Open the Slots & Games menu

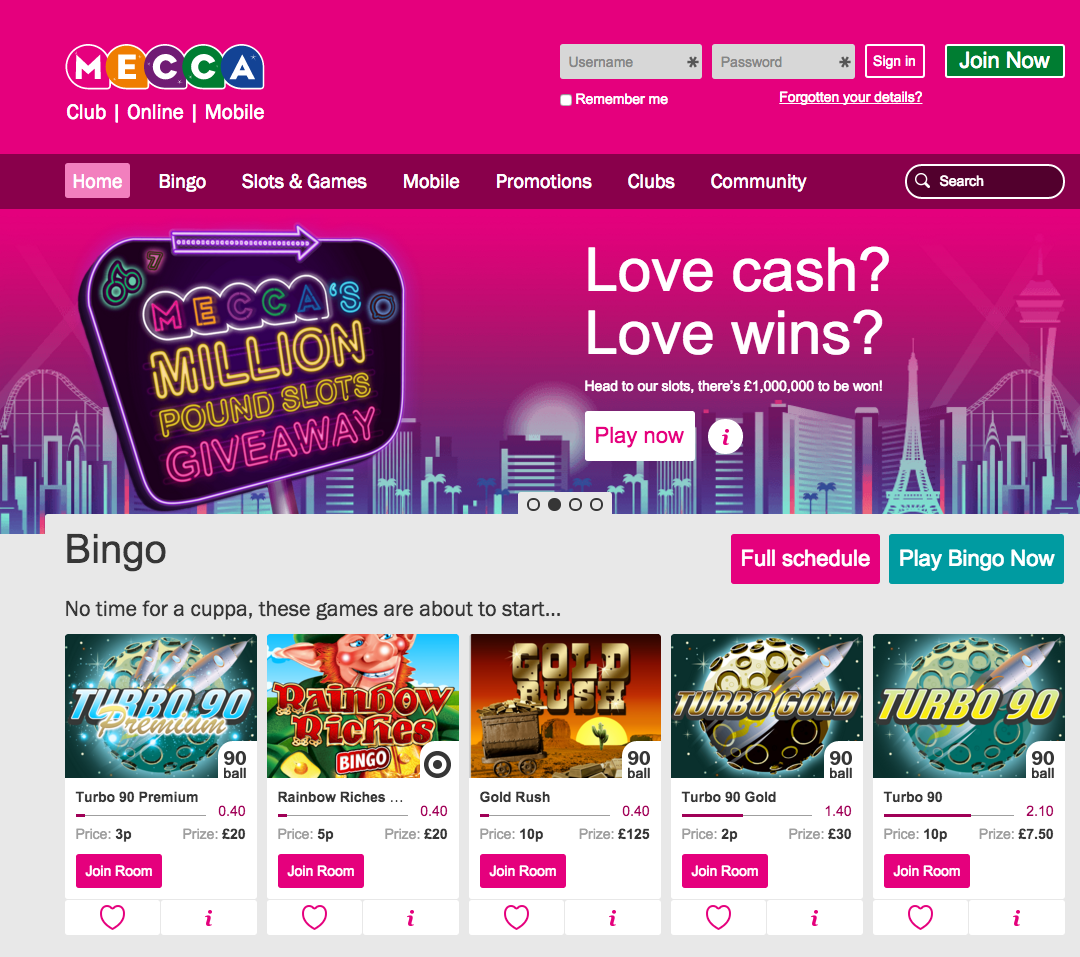tap(304, 181)
